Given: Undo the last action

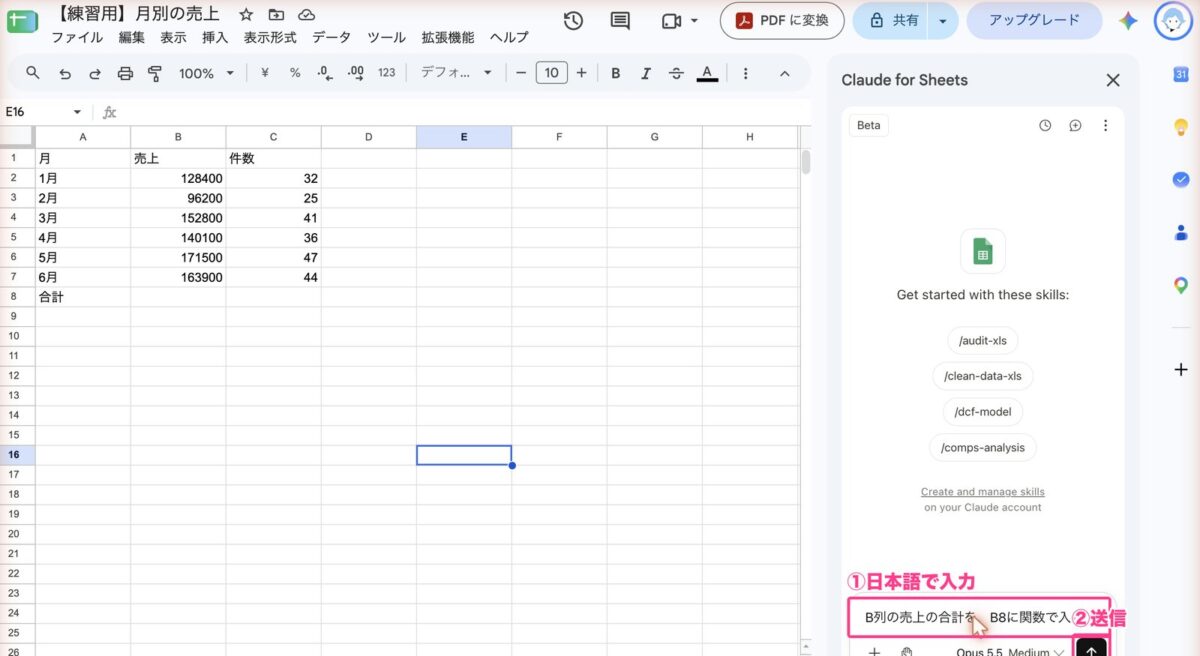Looking at the screenshot, I should [65, 73].
